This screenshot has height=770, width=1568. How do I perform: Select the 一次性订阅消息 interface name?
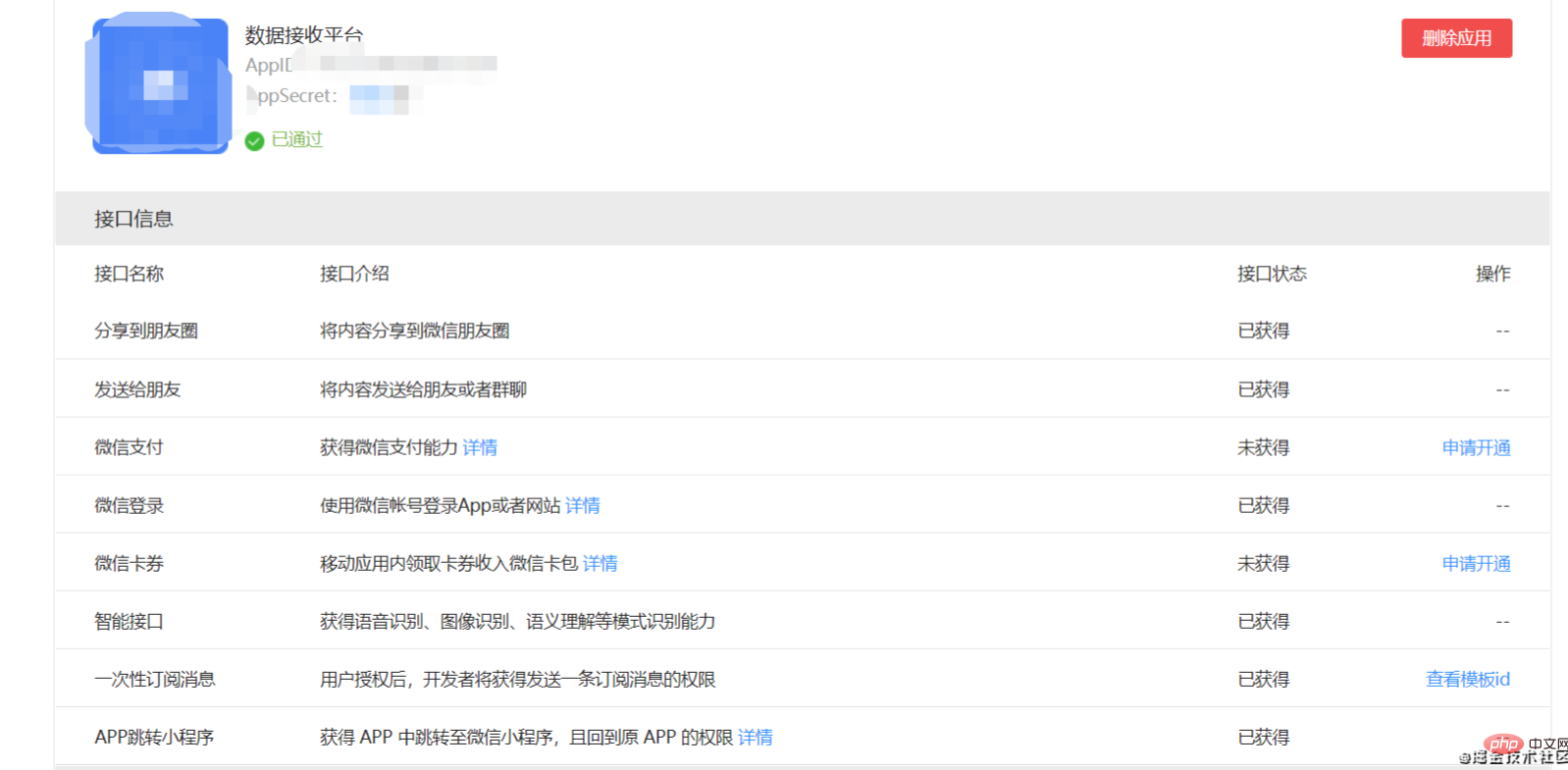point(155,679)
